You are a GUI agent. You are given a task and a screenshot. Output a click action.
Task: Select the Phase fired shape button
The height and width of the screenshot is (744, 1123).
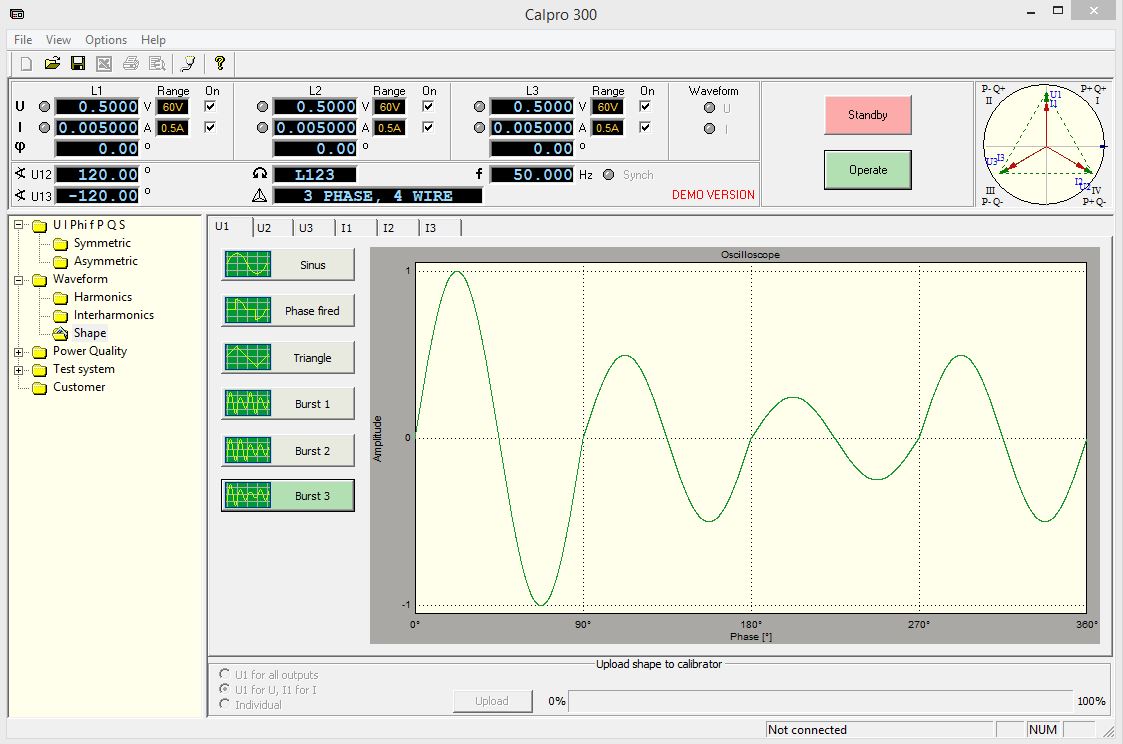pyautogui.click(x=288, y=311)
